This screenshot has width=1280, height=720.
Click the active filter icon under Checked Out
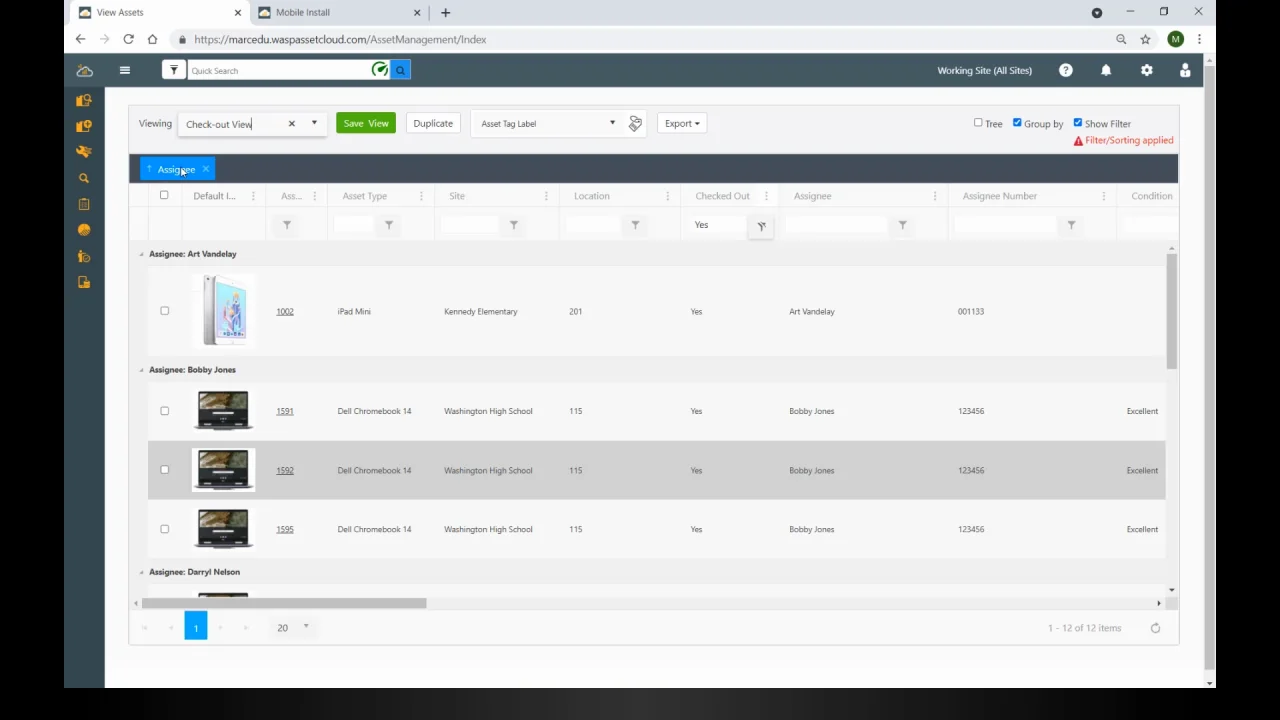coord(761,227)
